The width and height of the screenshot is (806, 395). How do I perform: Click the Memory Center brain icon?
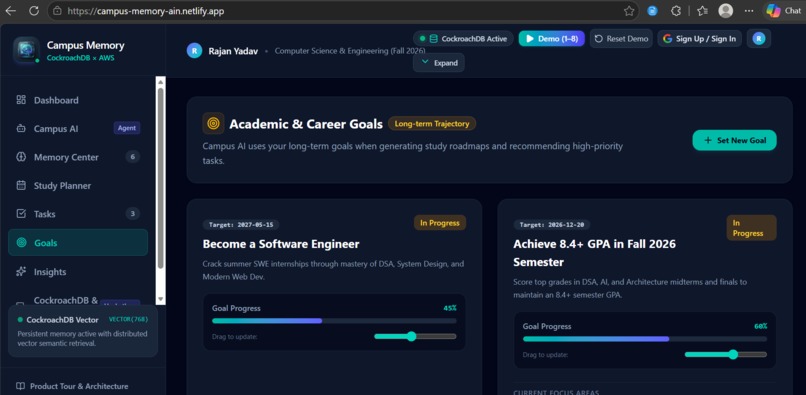(x=21, y=157)
